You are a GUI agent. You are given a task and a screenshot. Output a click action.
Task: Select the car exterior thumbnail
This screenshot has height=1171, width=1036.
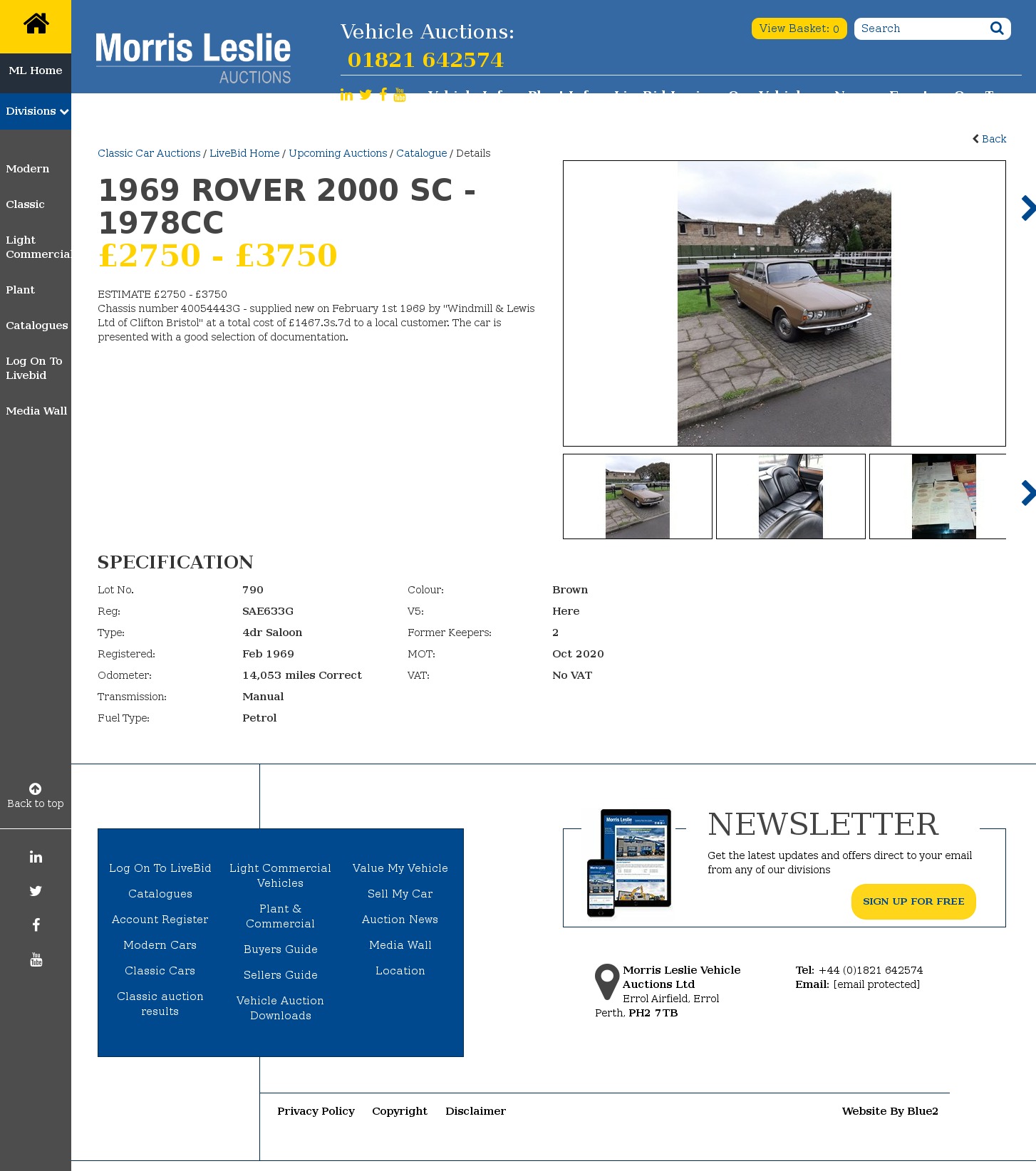pos(638,496)
